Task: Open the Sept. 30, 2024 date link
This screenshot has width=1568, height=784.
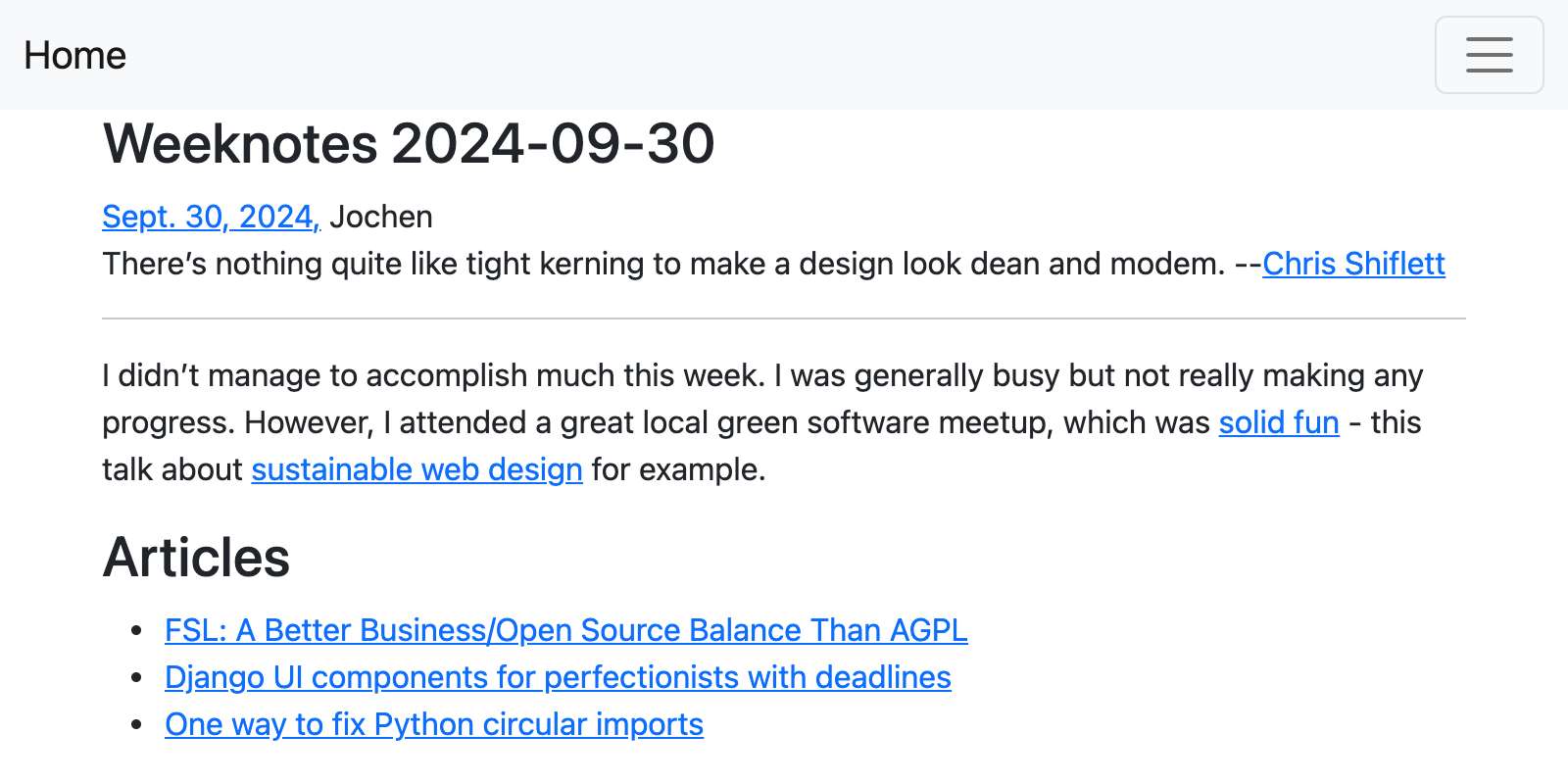Action: pyautogui.click(x=210, y=217)
